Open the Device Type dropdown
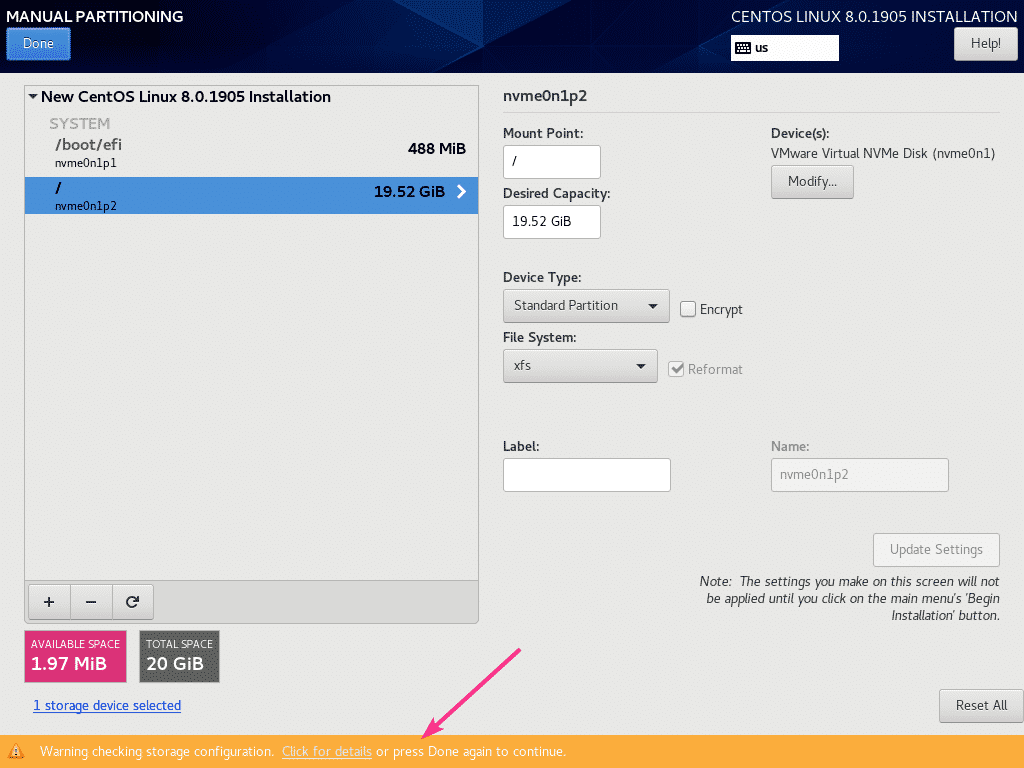Image resolution: width=1024 pixels, height=768 pixels. tap(585, 306)
